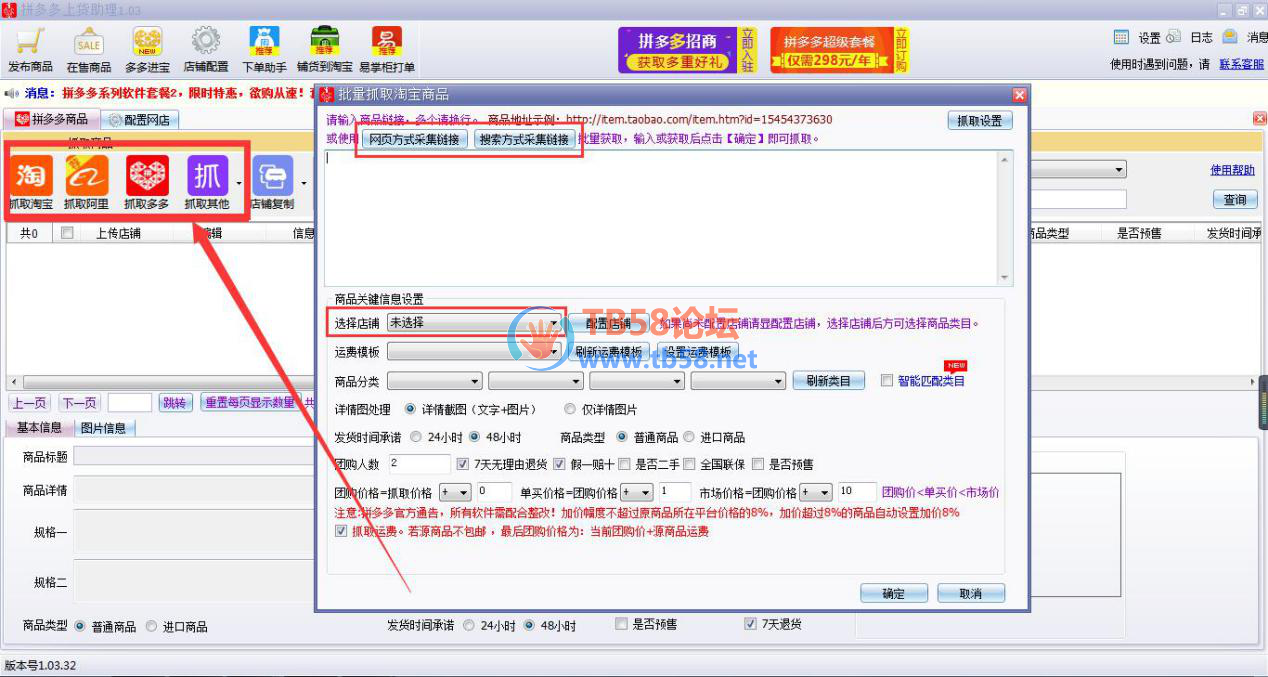The height and width of the screenshot is (677, 1268).
Task: Check select-all box in table header
Action: pyautogui.click(x=67, y=233)
